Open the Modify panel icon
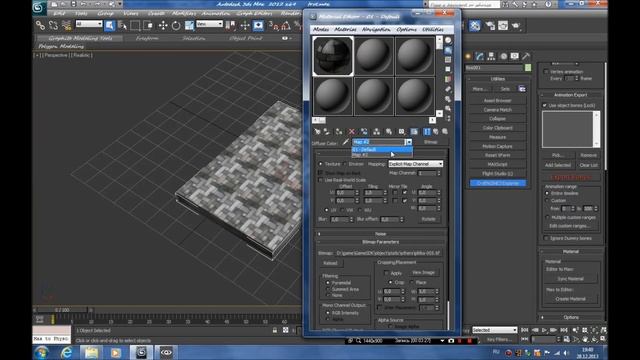 tap(480, 56)
